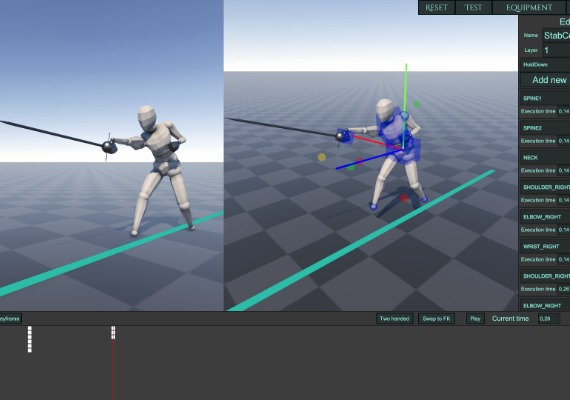This screenshot has height=400, width=570.
Task: Select the first keyframe column on timeline
Action: pos(30,339)
